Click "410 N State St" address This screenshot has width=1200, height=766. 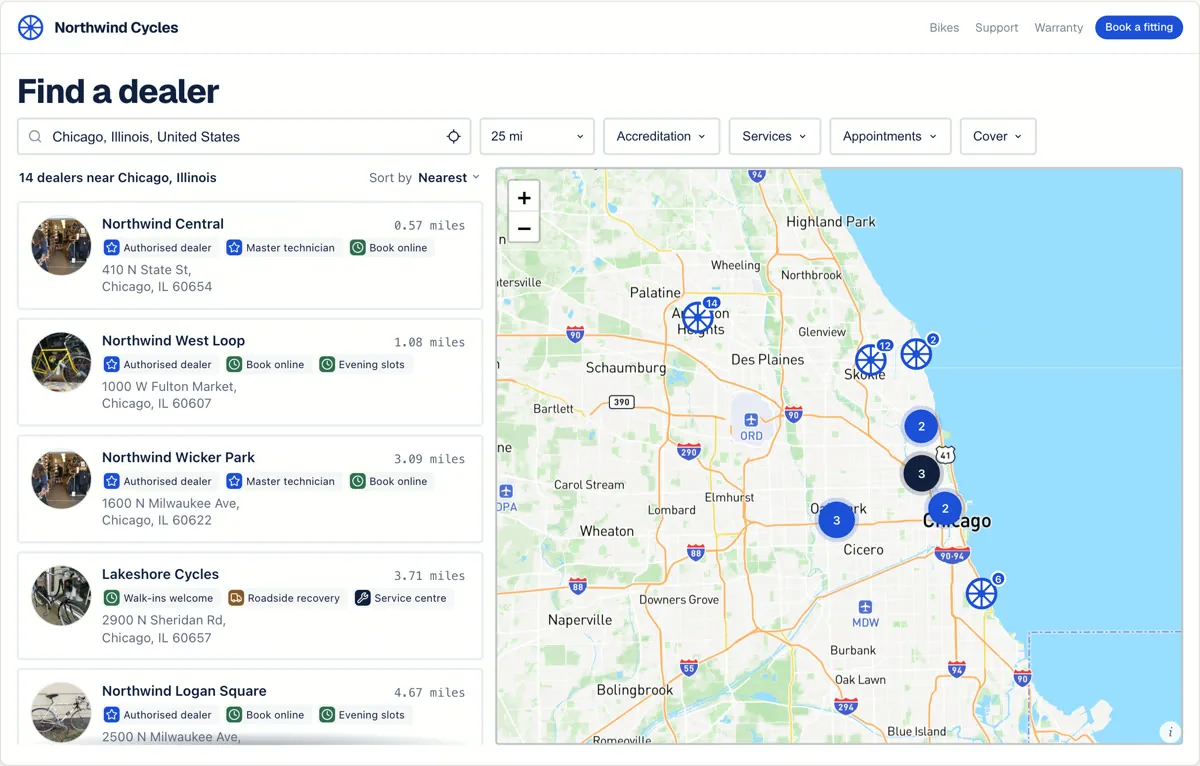(146, 270)
